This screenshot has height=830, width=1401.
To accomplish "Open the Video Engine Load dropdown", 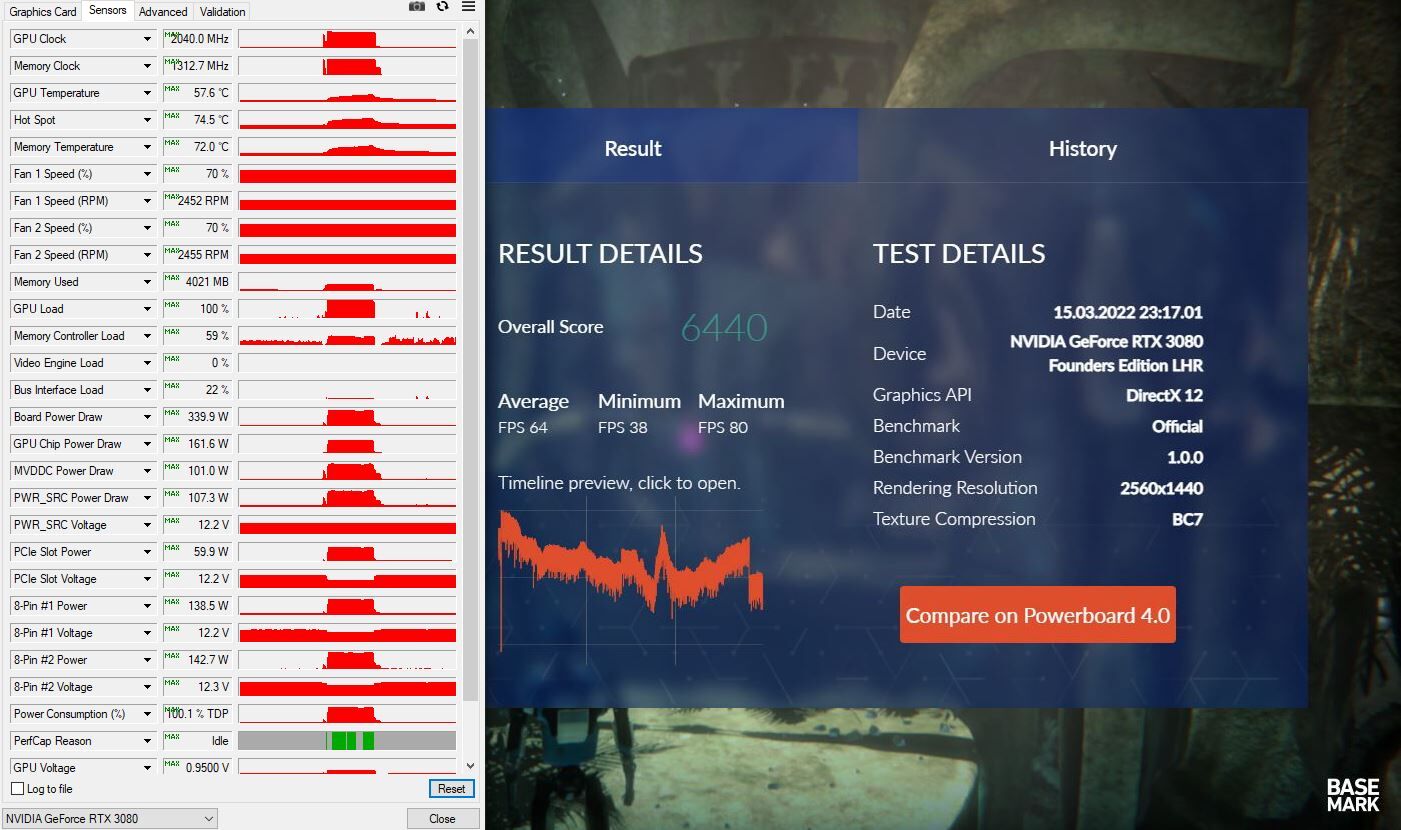I will [x=147, y=363].
